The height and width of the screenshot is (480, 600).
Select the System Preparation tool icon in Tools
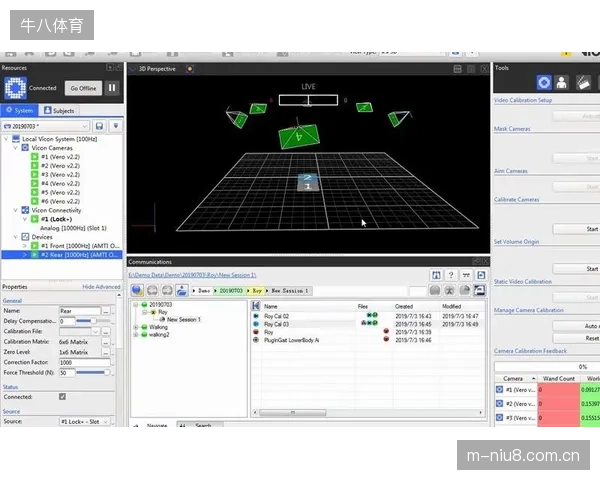(x=544, y=82)
